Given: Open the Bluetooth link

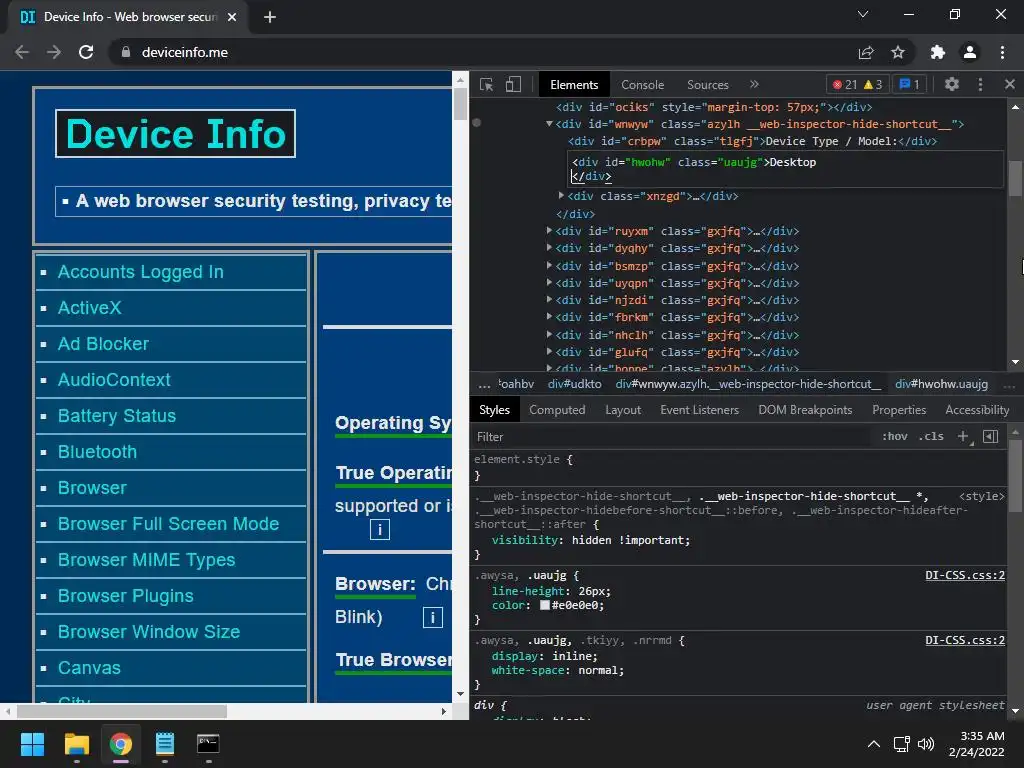Looking at the screenshot, I should click(97, 452).
